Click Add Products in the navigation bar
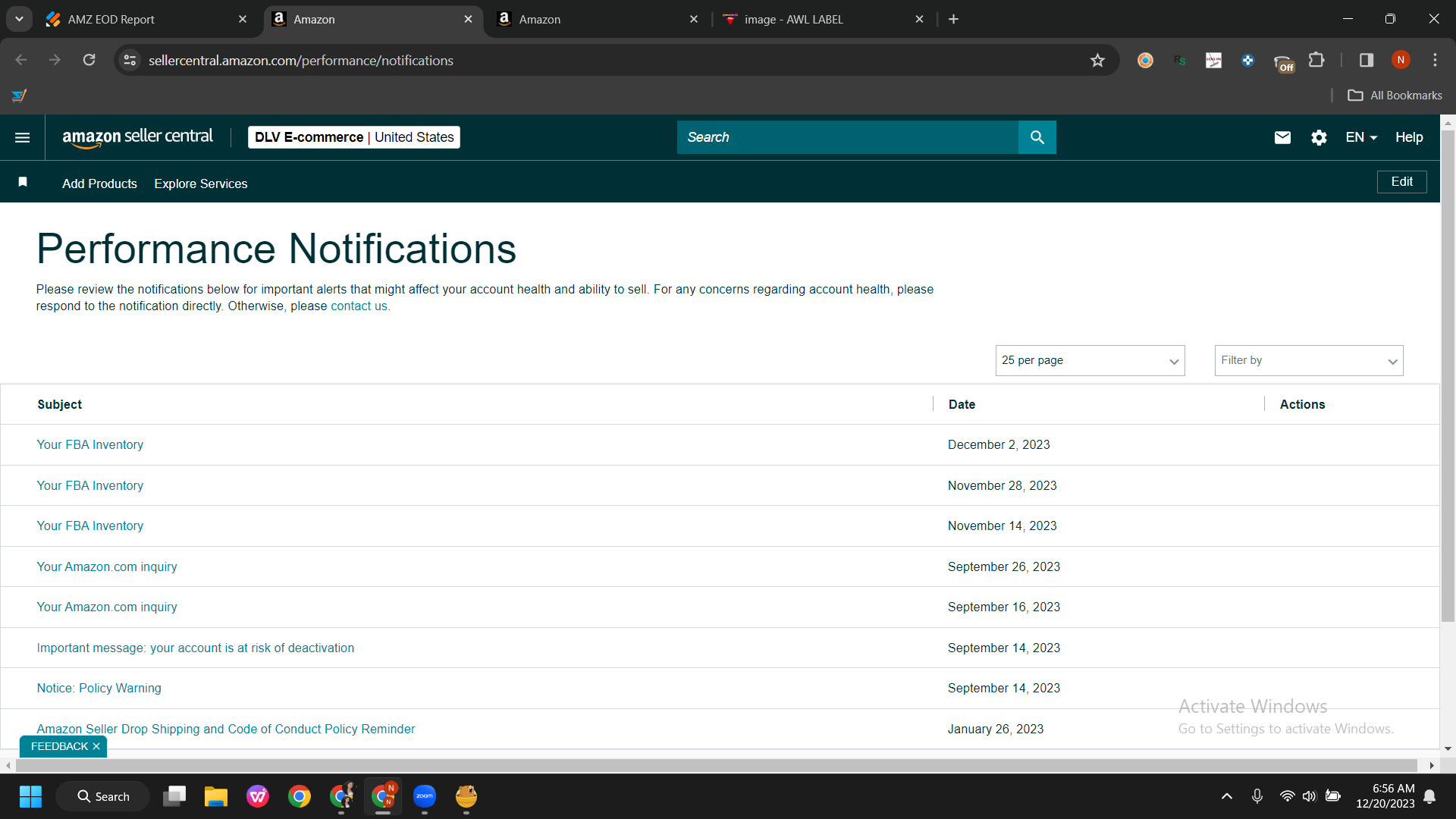1456x819 pixels. pyautogui.click(x=99, y=184)
